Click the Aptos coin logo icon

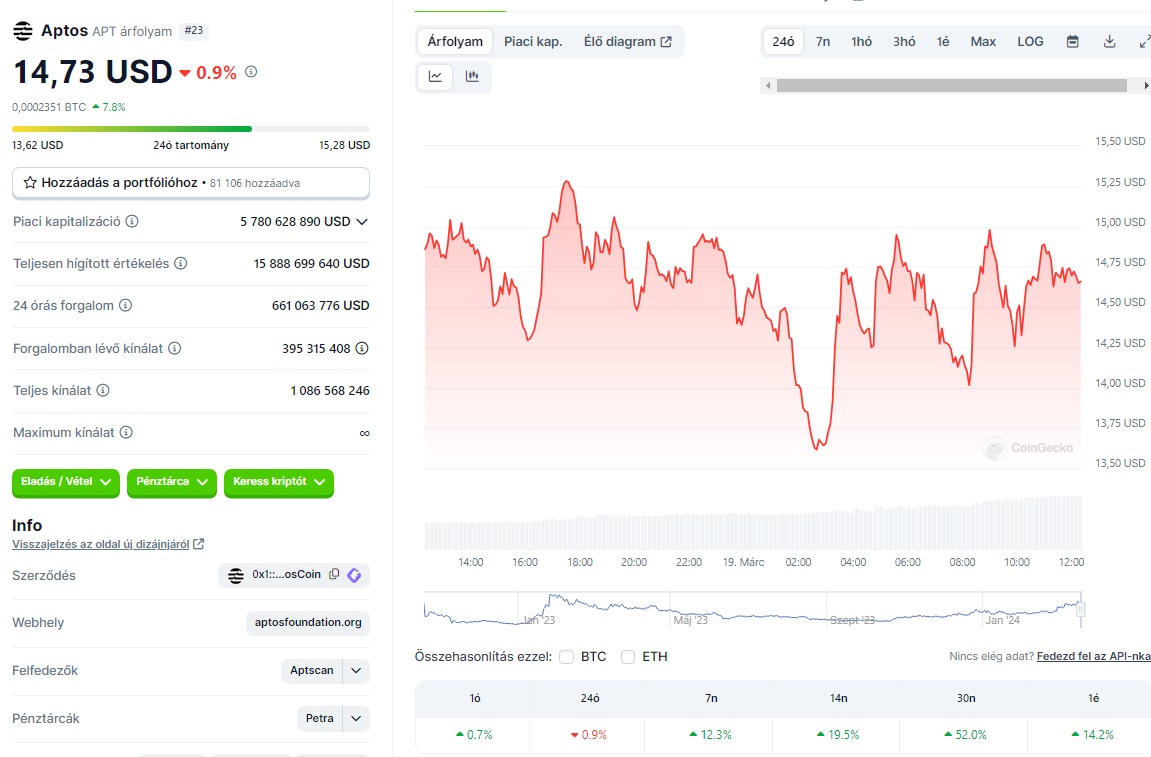tap(23, 31)
